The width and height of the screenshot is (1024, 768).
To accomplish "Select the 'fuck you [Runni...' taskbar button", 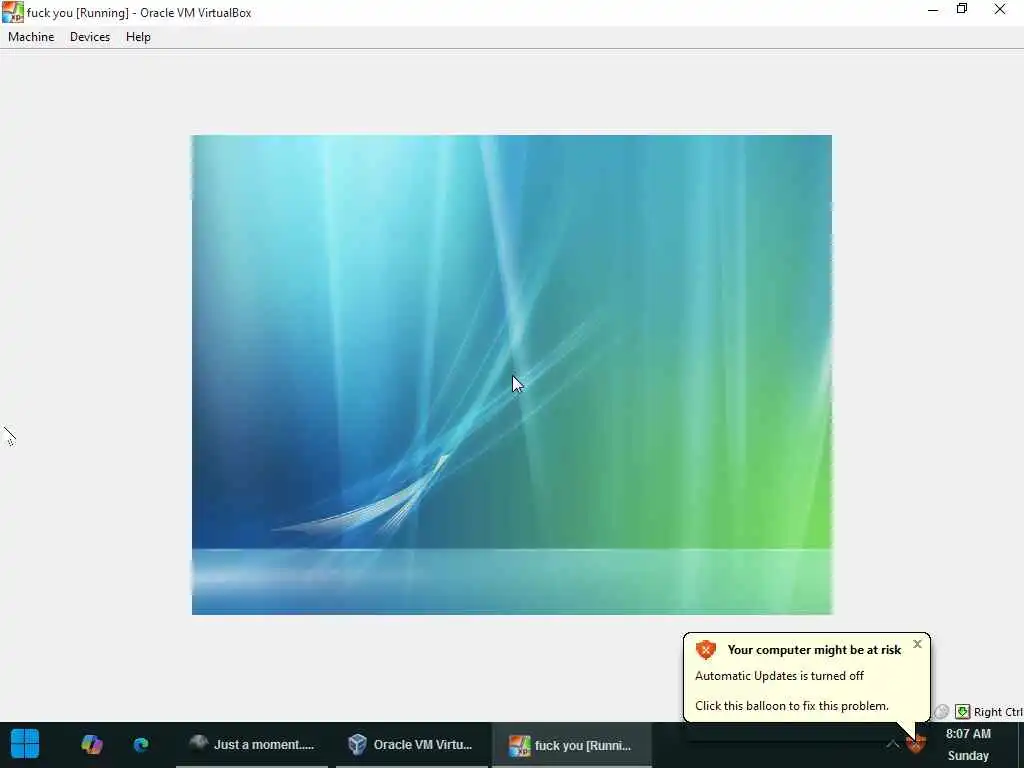I will (x=571, y=744).
